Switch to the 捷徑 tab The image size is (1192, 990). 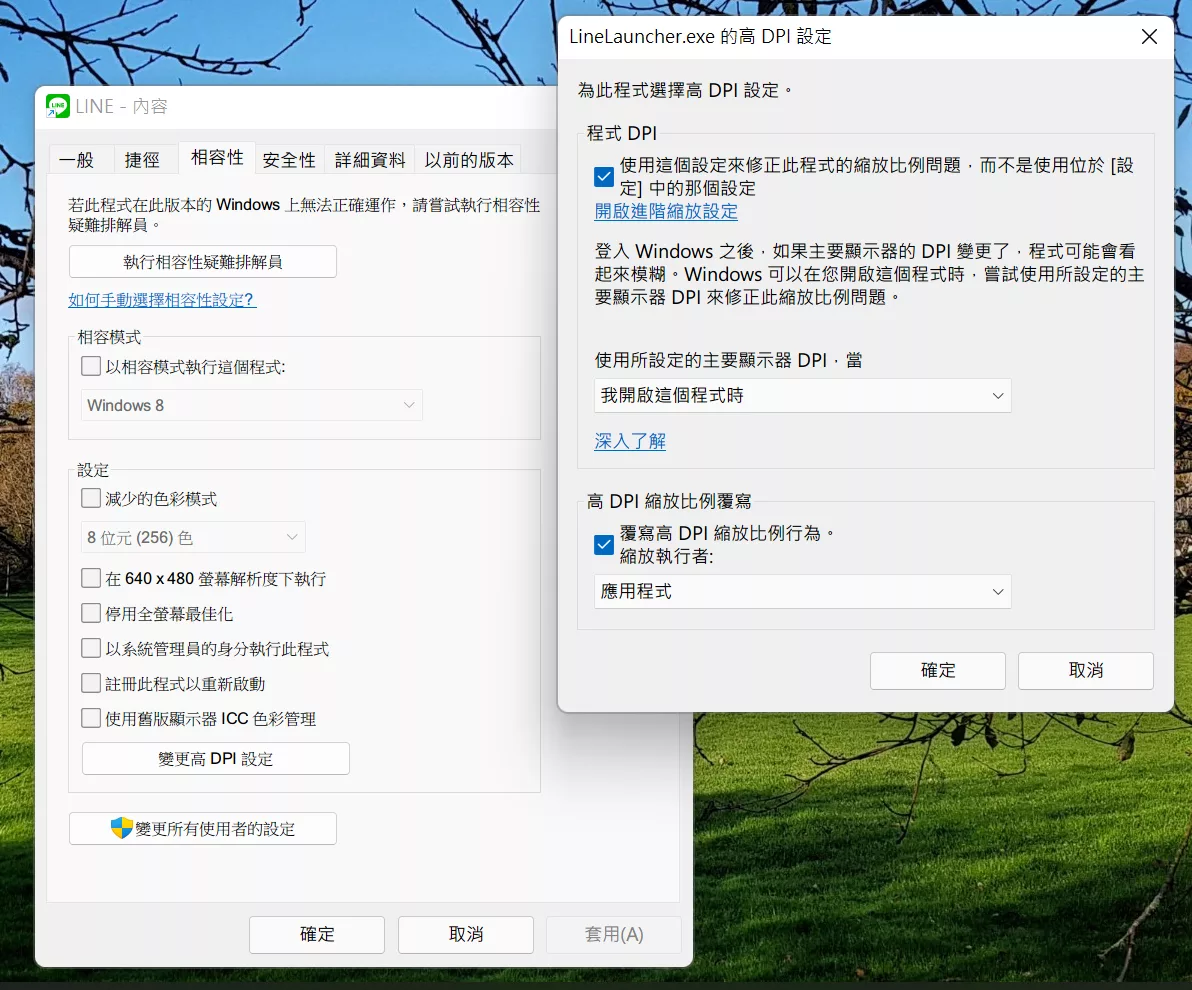pyautogui.click(x=142, y=160)
